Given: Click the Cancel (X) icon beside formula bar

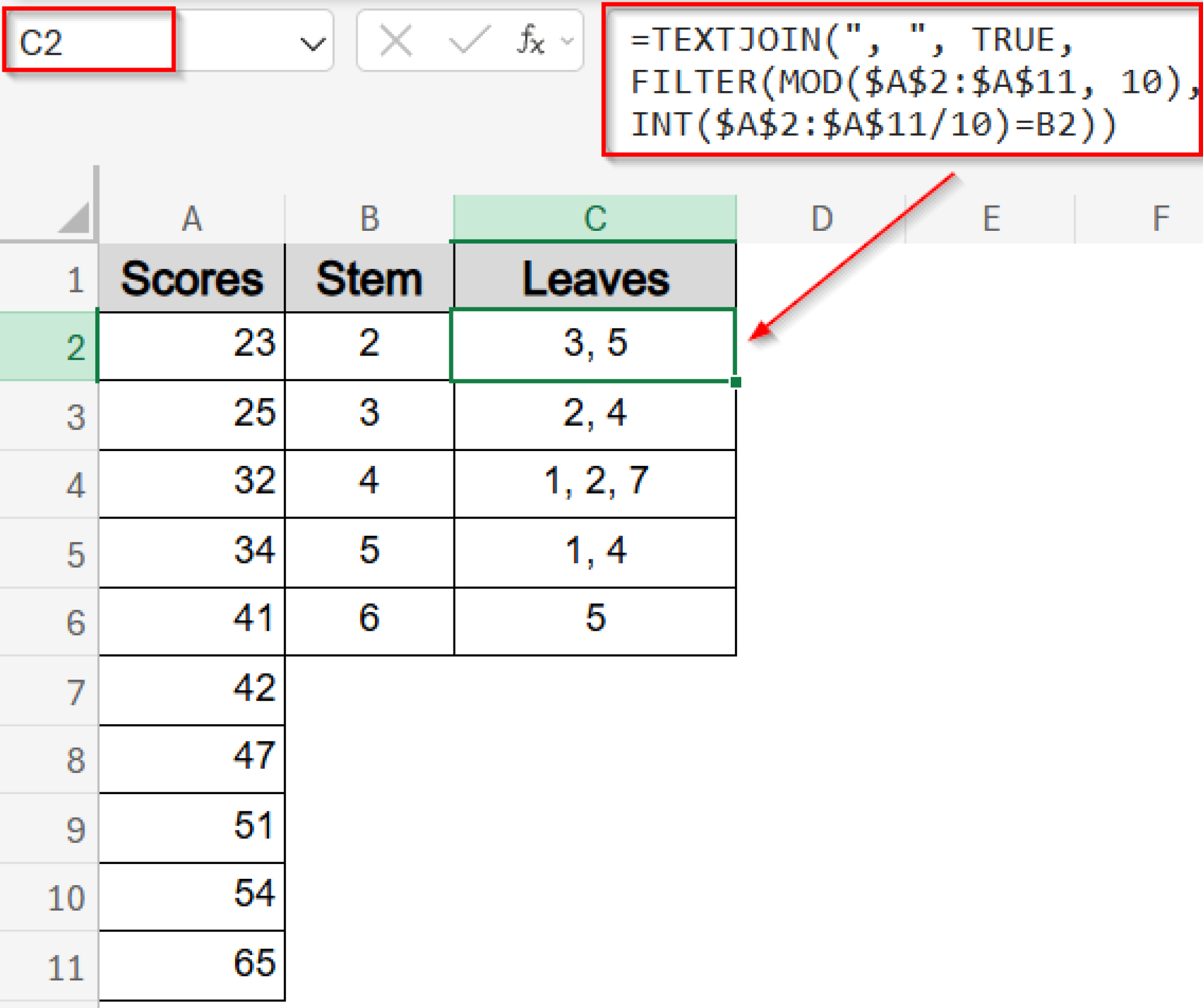Looking at the screenshot, I should click(395, 41).
